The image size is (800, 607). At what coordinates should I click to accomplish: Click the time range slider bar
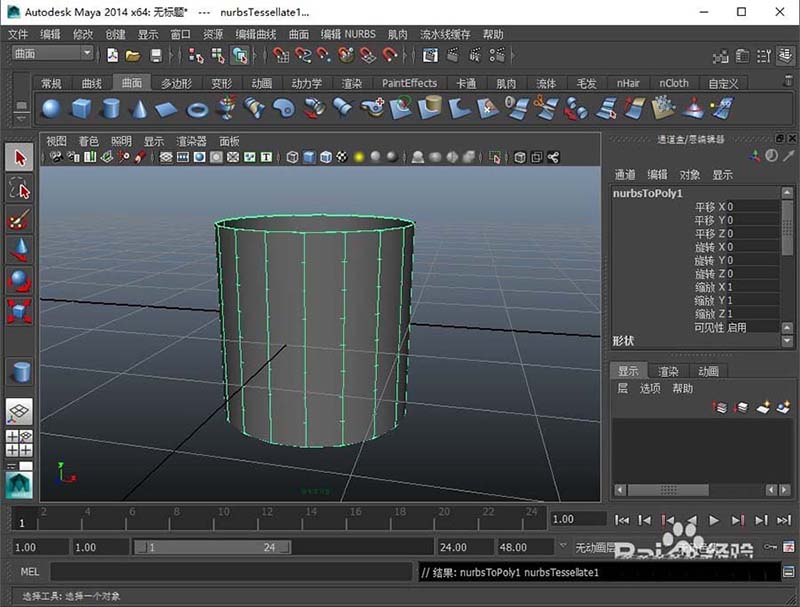(x=210, y=548)
